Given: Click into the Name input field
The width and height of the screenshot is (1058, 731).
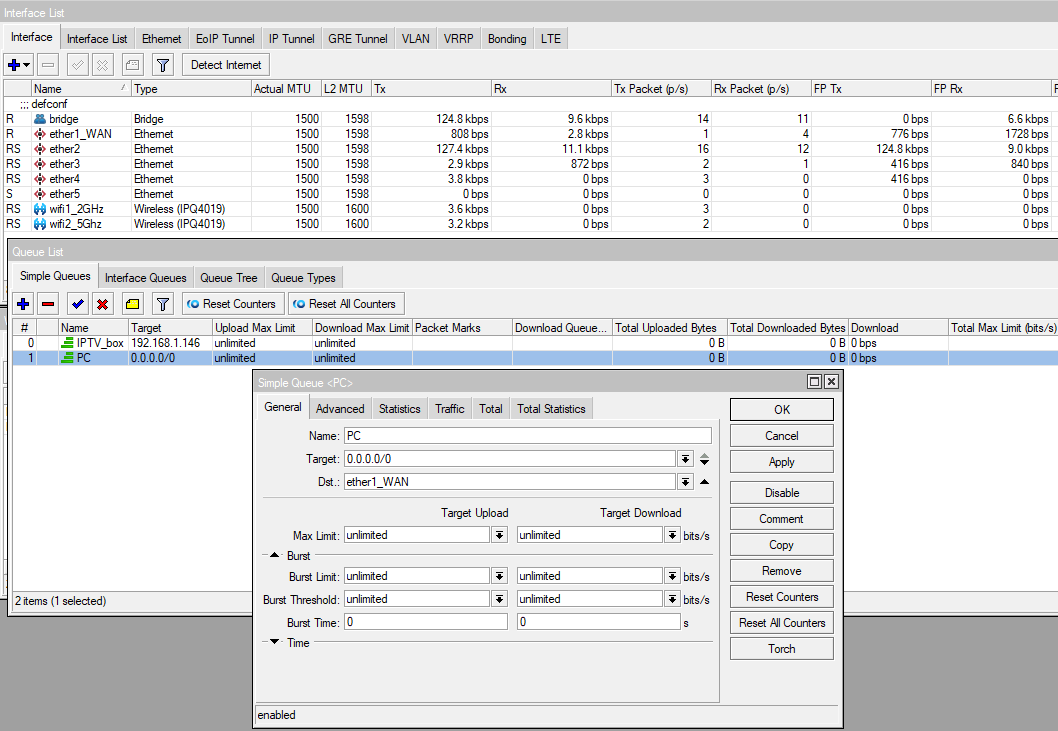Looking at the screenshot, I should (x=527, y=436).
